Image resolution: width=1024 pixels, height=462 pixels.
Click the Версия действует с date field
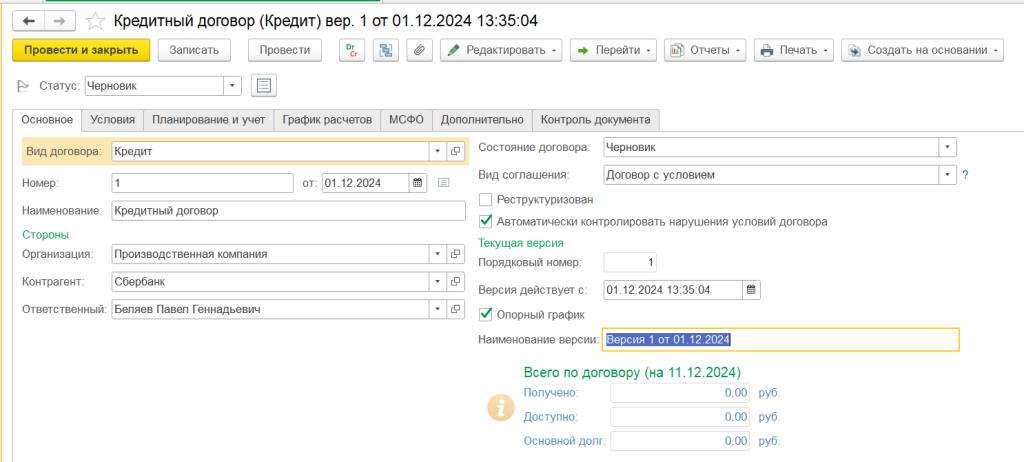coord(673,289)
